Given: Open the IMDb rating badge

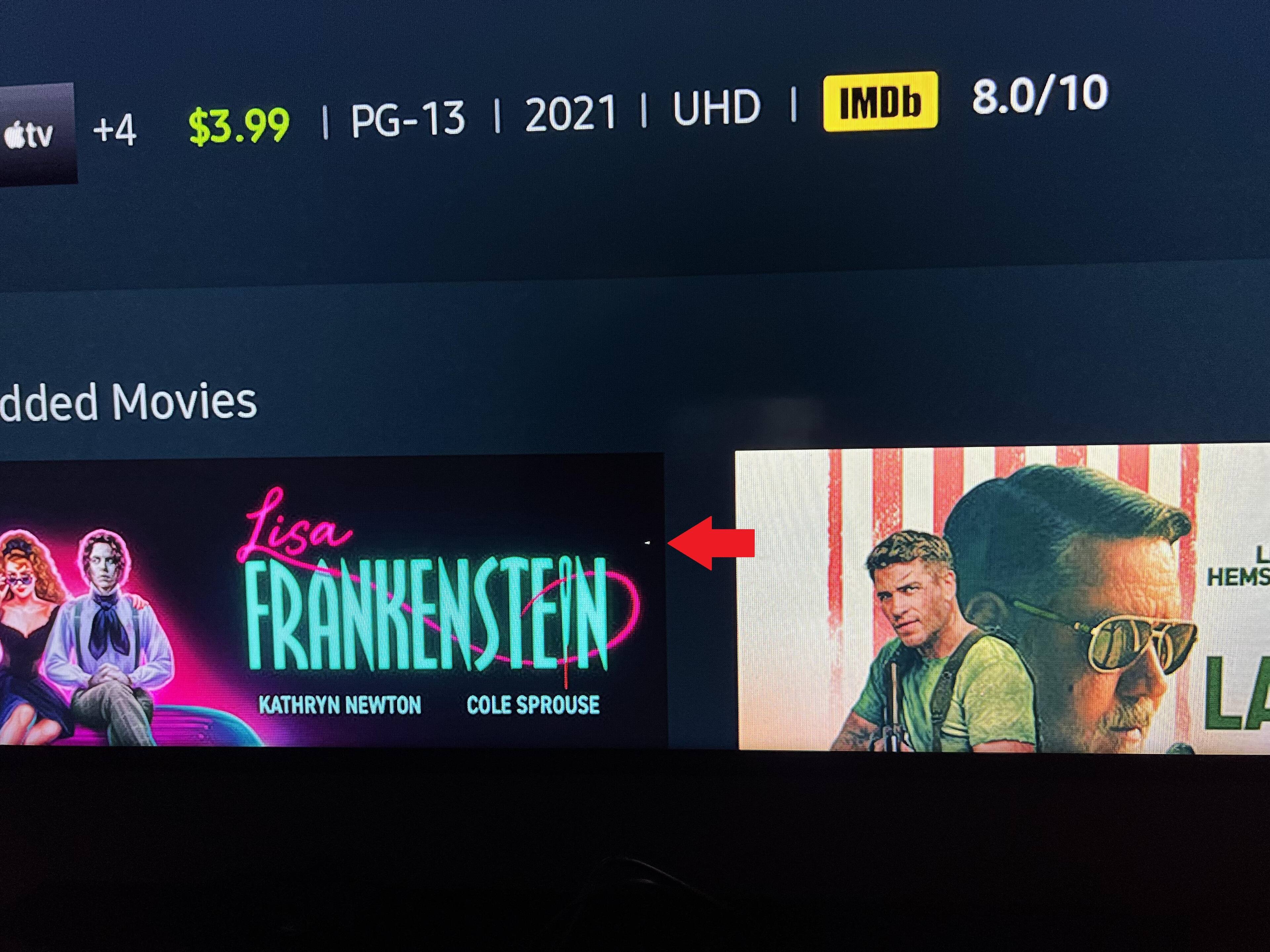Looking at the screenshot, I should tap(880, 101).
